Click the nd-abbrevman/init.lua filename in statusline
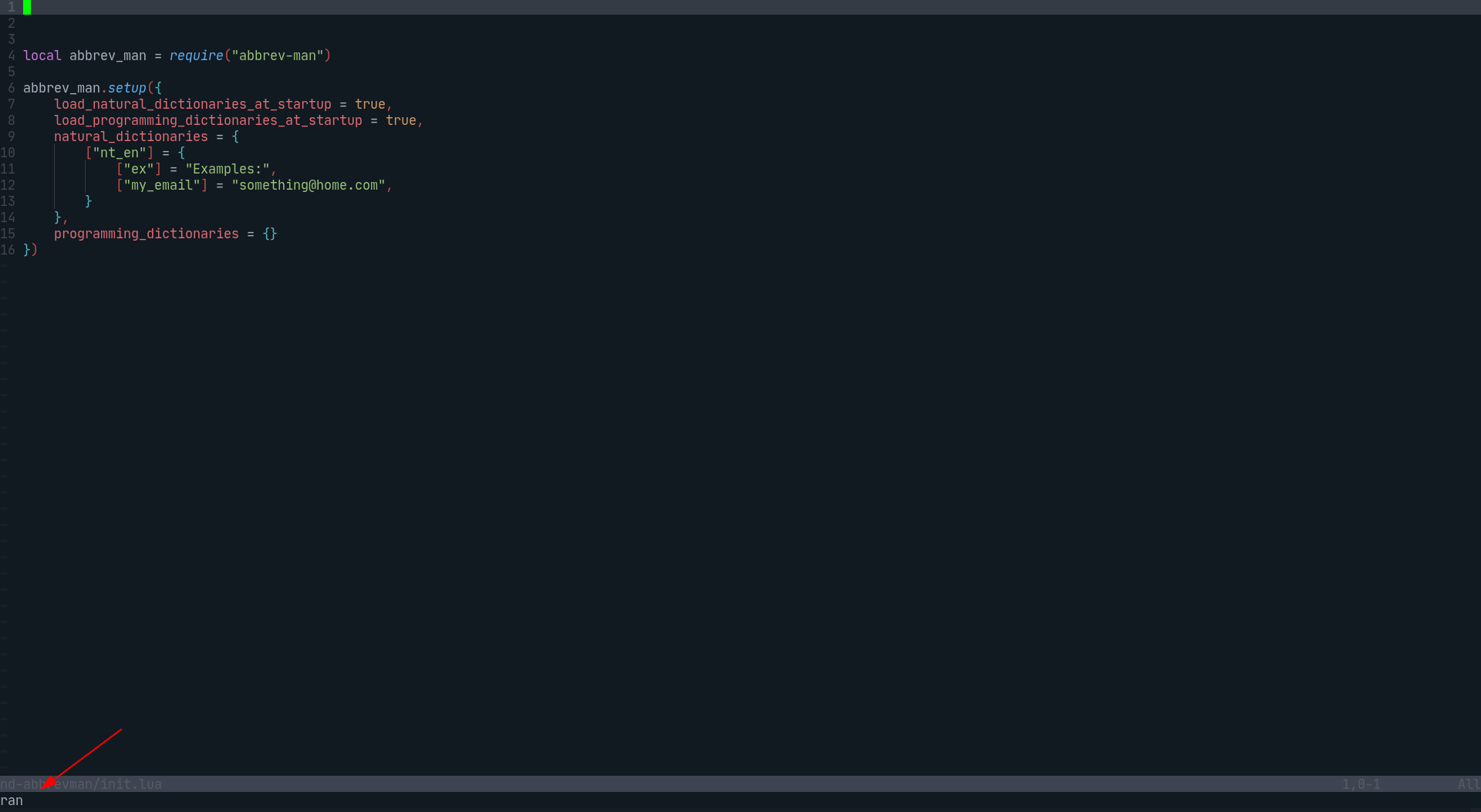 [81, 783]
